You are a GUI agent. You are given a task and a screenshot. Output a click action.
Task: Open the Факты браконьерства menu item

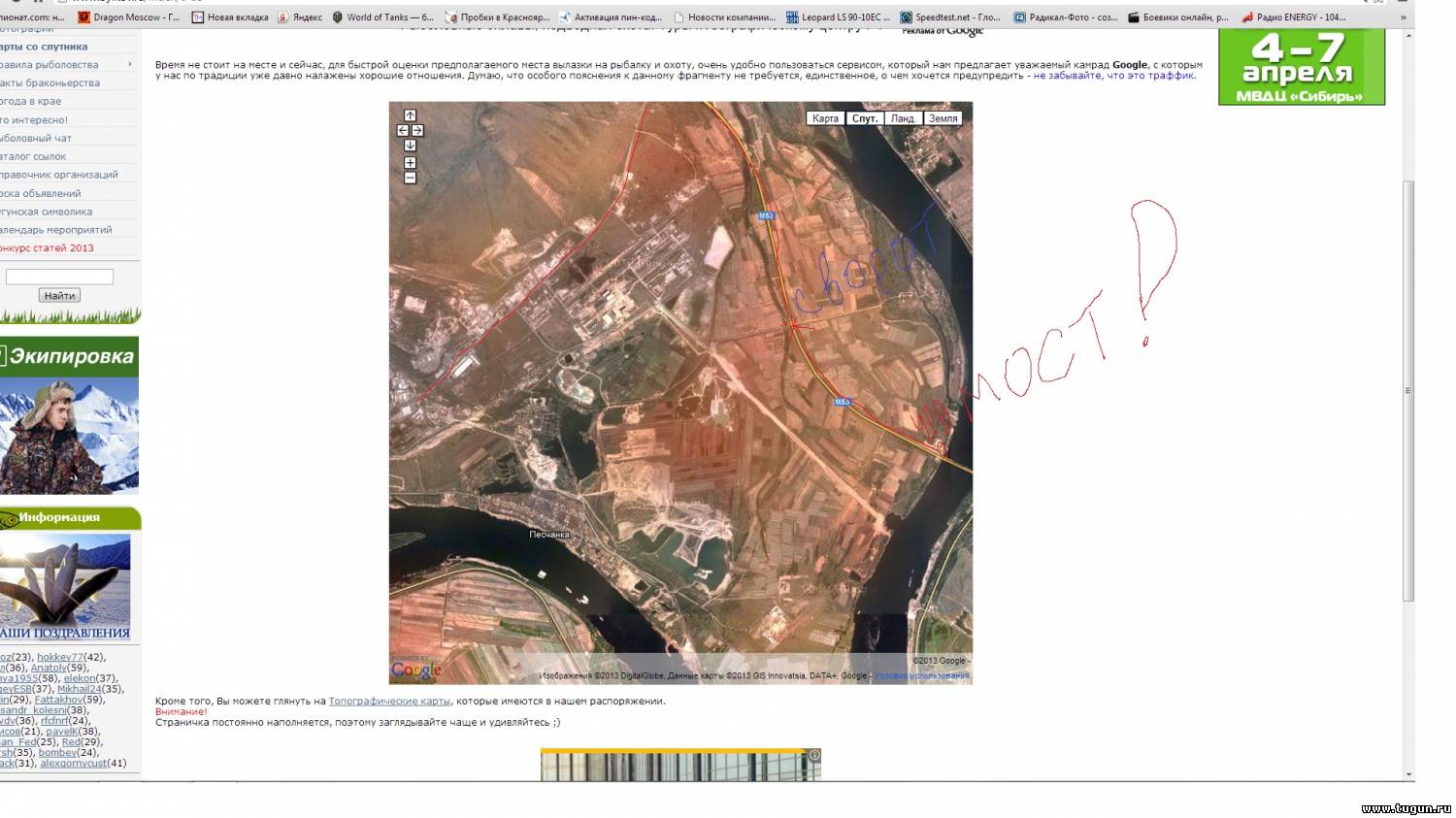50,83
